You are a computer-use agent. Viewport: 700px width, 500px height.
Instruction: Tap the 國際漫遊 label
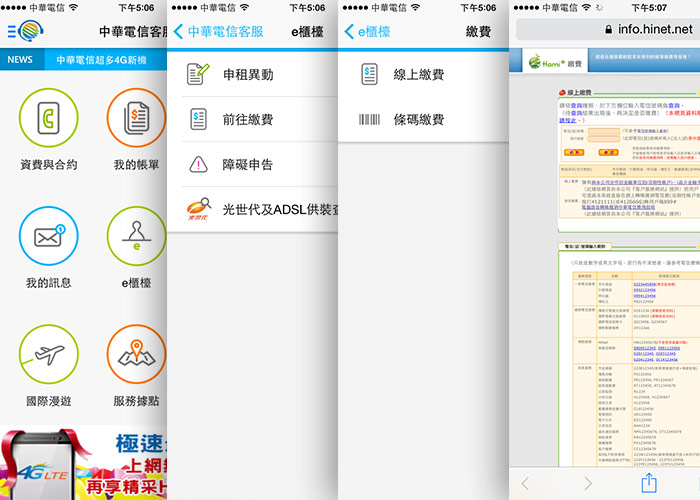(49, 401)
